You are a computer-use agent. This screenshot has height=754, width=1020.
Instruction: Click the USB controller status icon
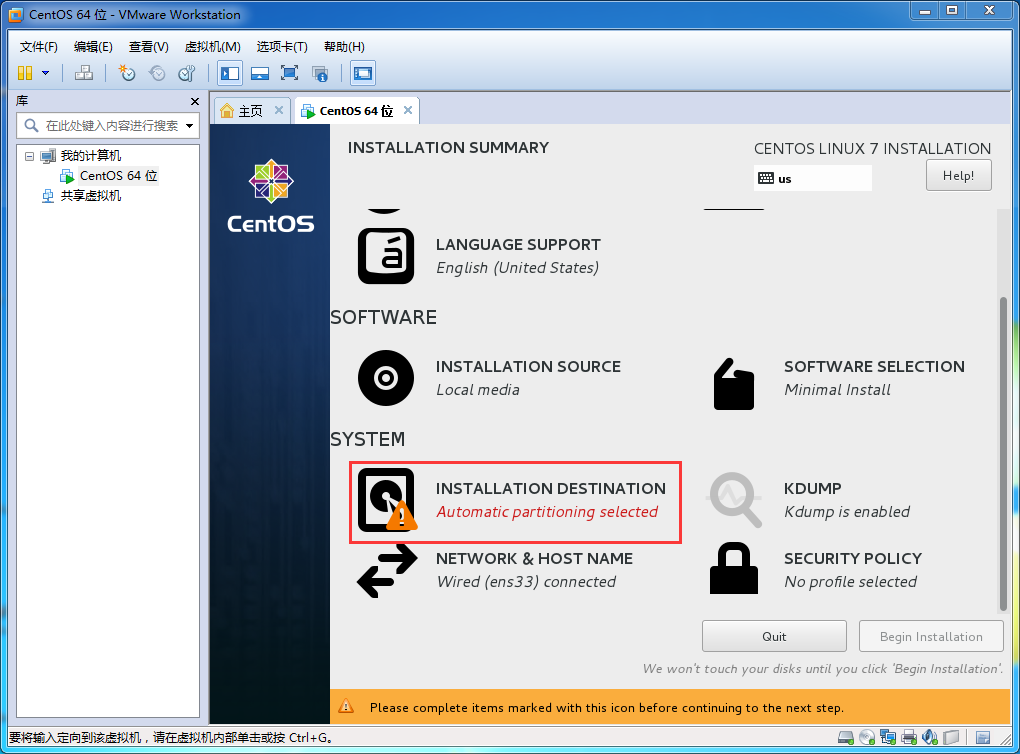tap(951, 738)
